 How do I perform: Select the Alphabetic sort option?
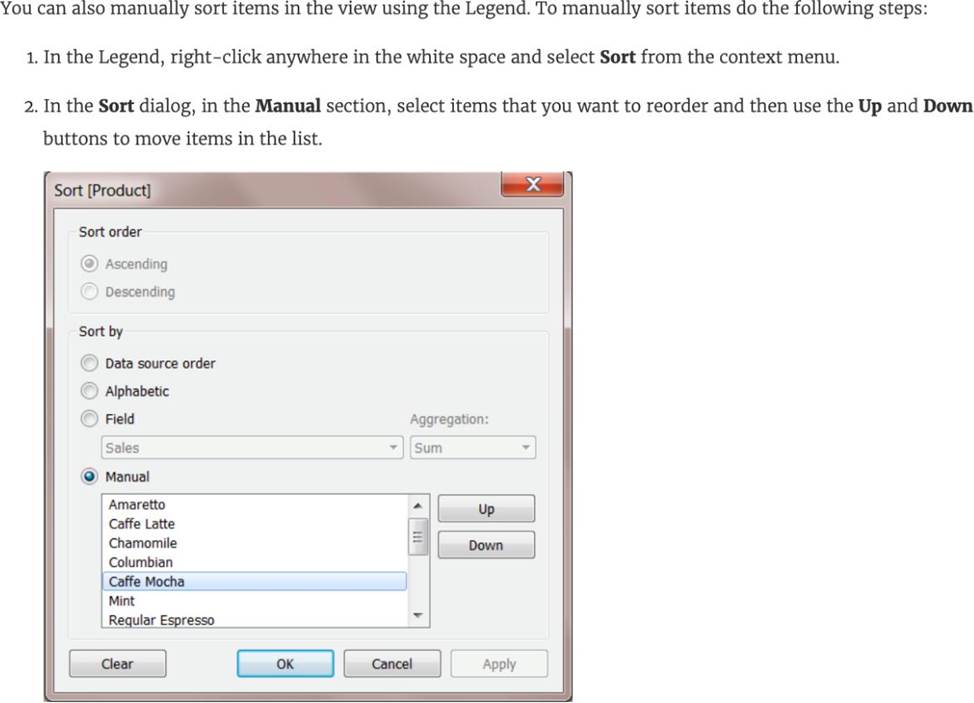[x=90, y=392]
